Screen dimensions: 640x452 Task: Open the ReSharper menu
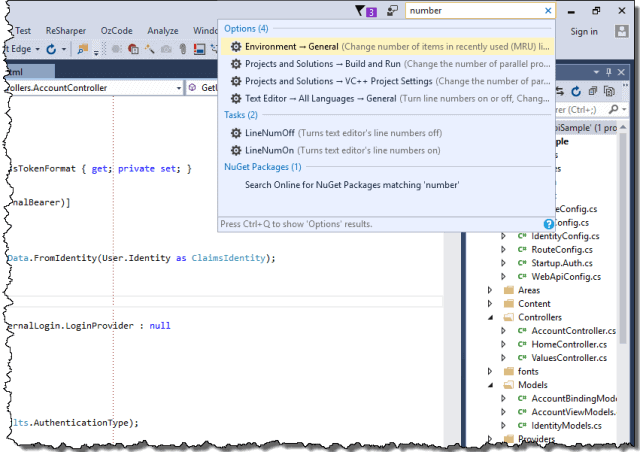coord(66,31)
